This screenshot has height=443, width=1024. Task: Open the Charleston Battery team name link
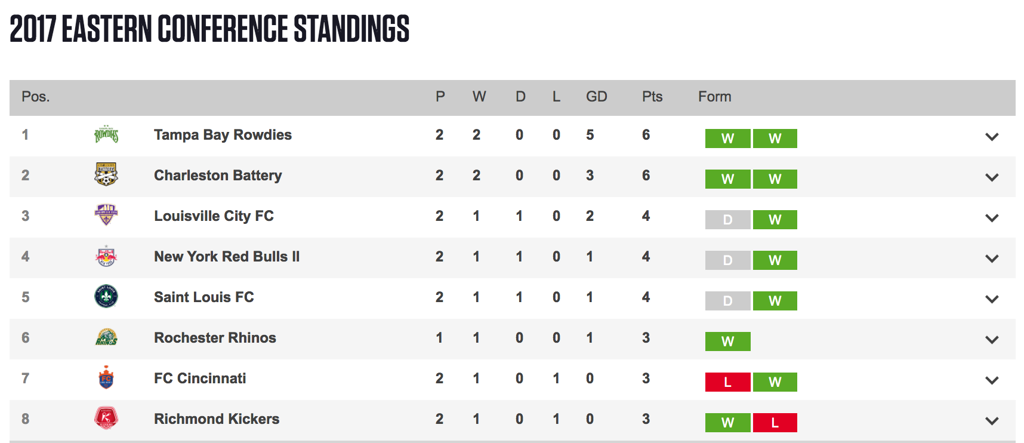coord(218,175)
